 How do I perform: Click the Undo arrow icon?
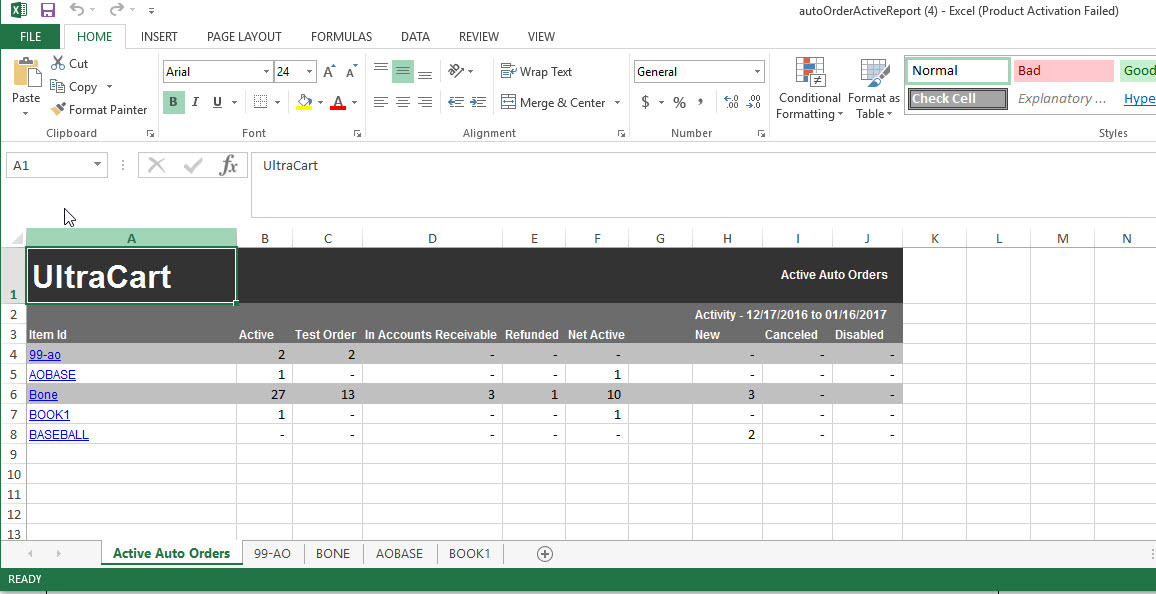pyautogui.click(x=76, y=10)
